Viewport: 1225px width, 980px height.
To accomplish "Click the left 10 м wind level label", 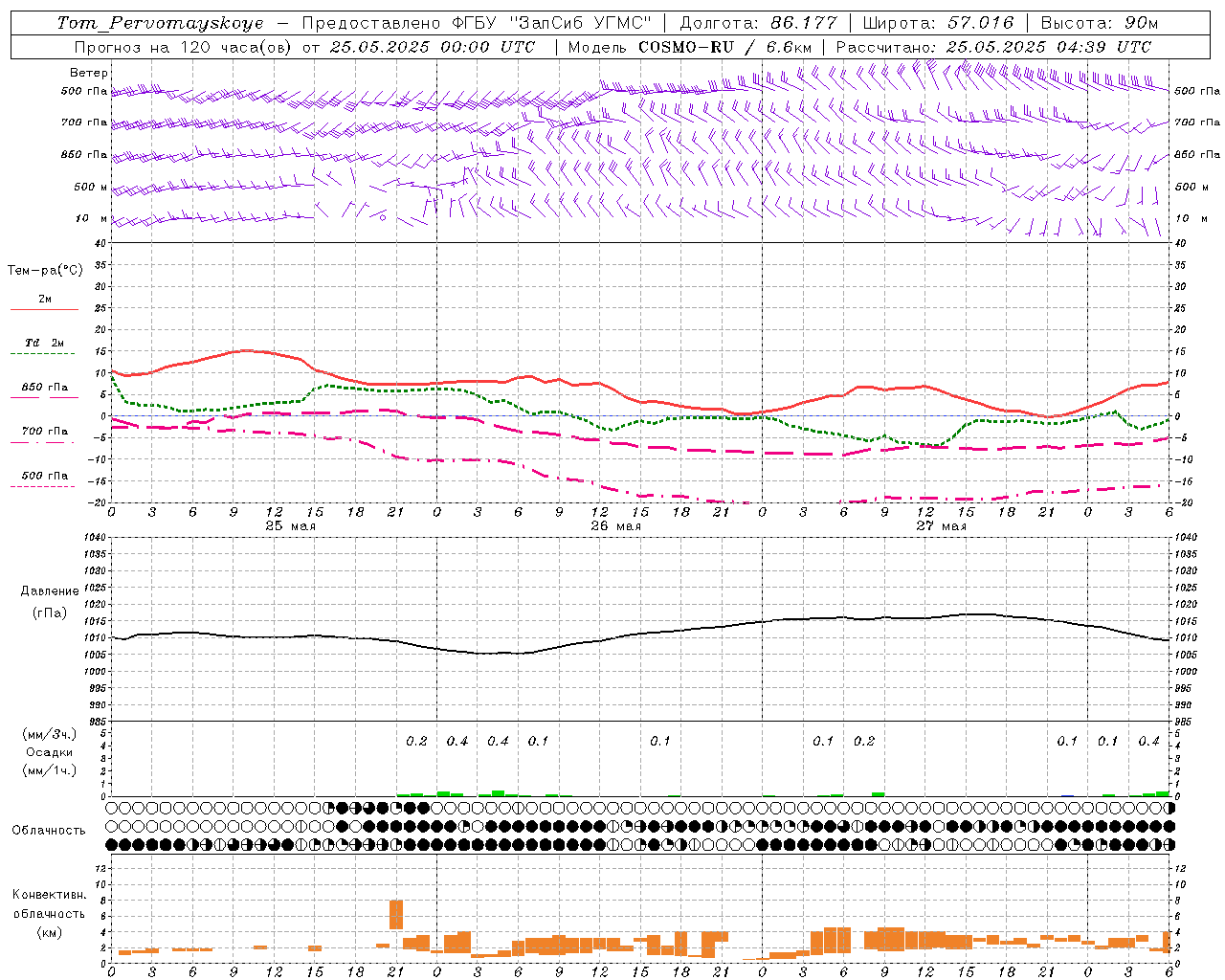I will coord(93,218).
